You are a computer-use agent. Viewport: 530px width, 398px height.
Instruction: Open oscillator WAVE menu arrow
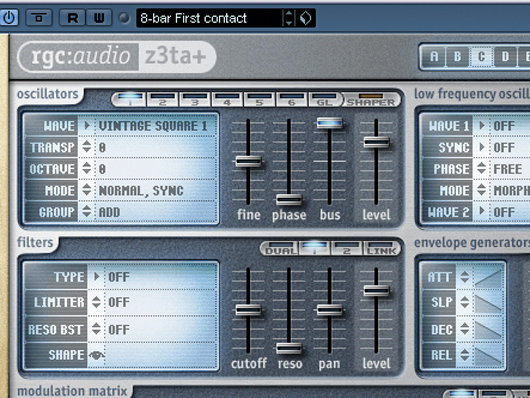point(87,126)
